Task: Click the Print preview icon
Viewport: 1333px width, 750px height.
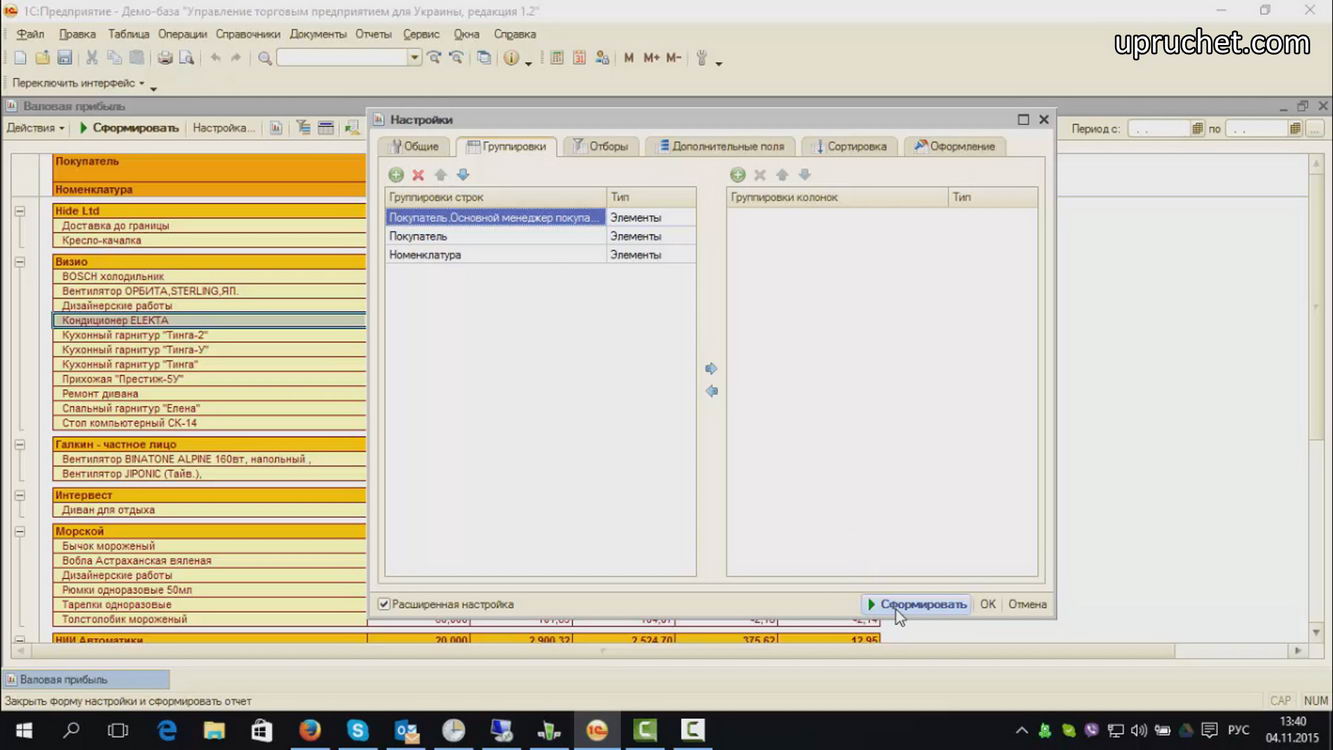Action: tap(186, 58)
